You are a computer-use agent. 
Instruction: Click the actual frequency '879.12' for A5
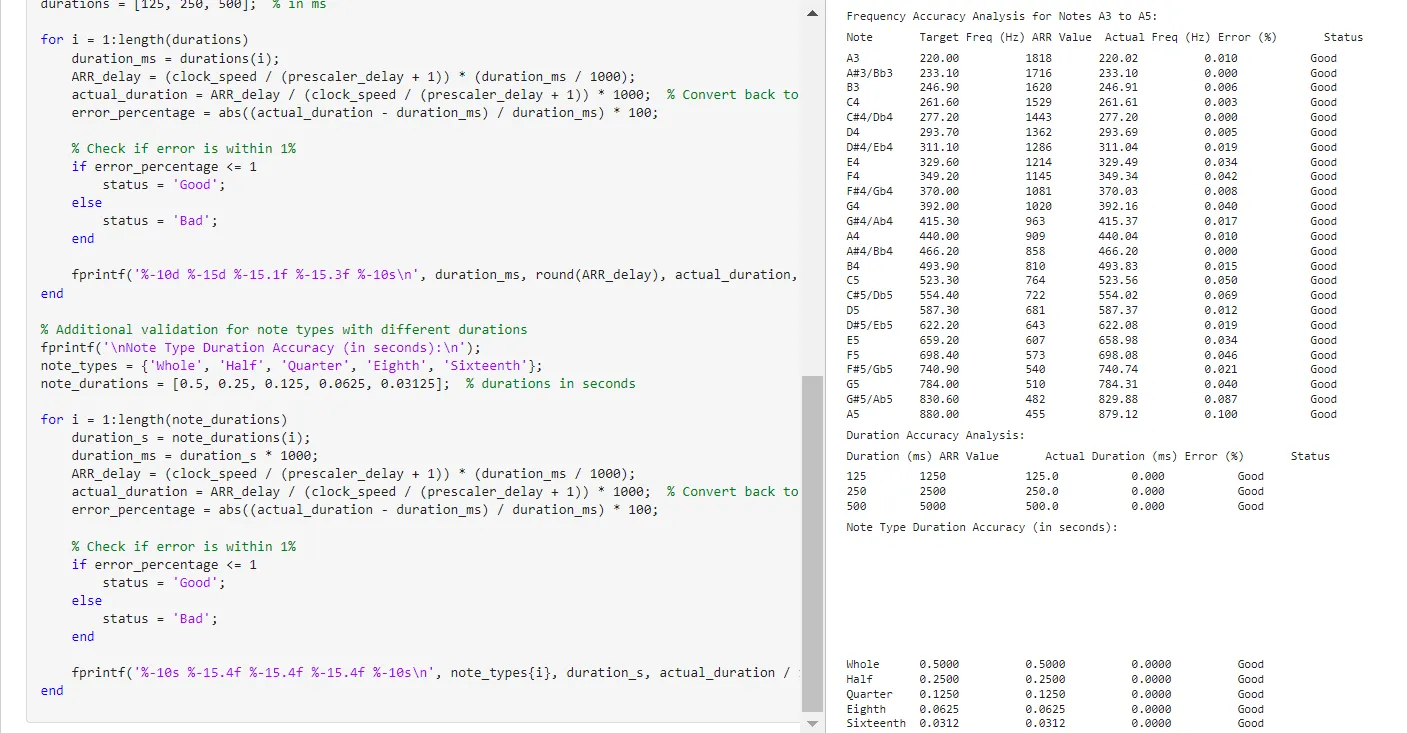(1118, 414)
